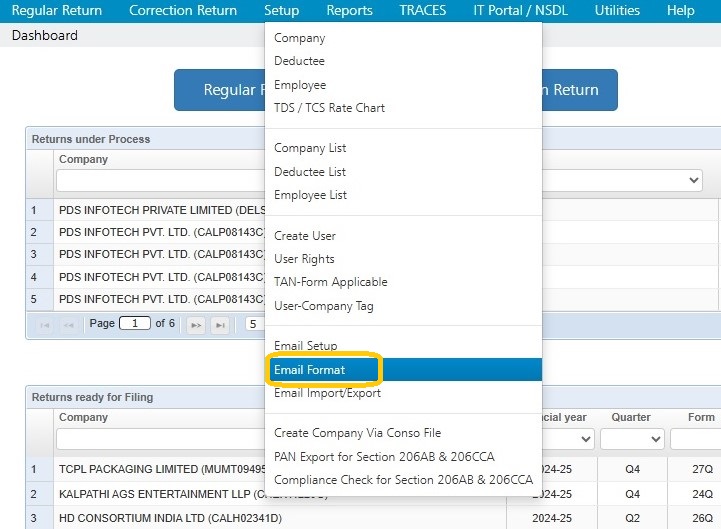Open the TRACES menu
721x529 pixels.
pyautogui.click(x=423, y=11)
